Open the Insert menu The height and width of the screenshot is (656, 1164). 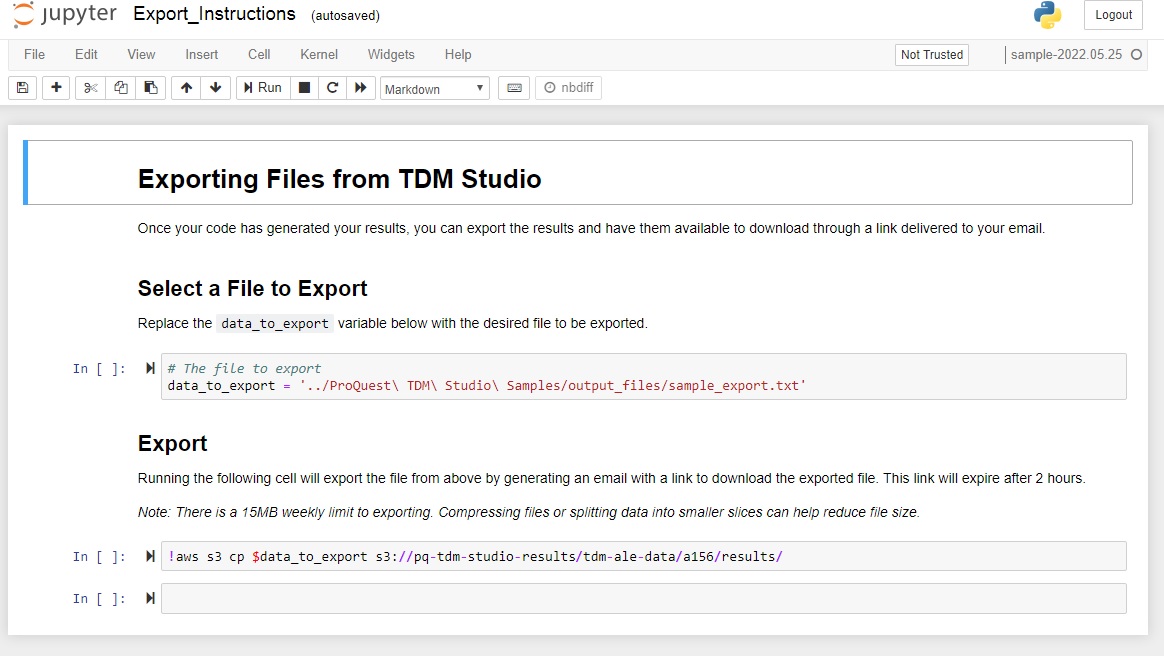[x=201, y=54]
